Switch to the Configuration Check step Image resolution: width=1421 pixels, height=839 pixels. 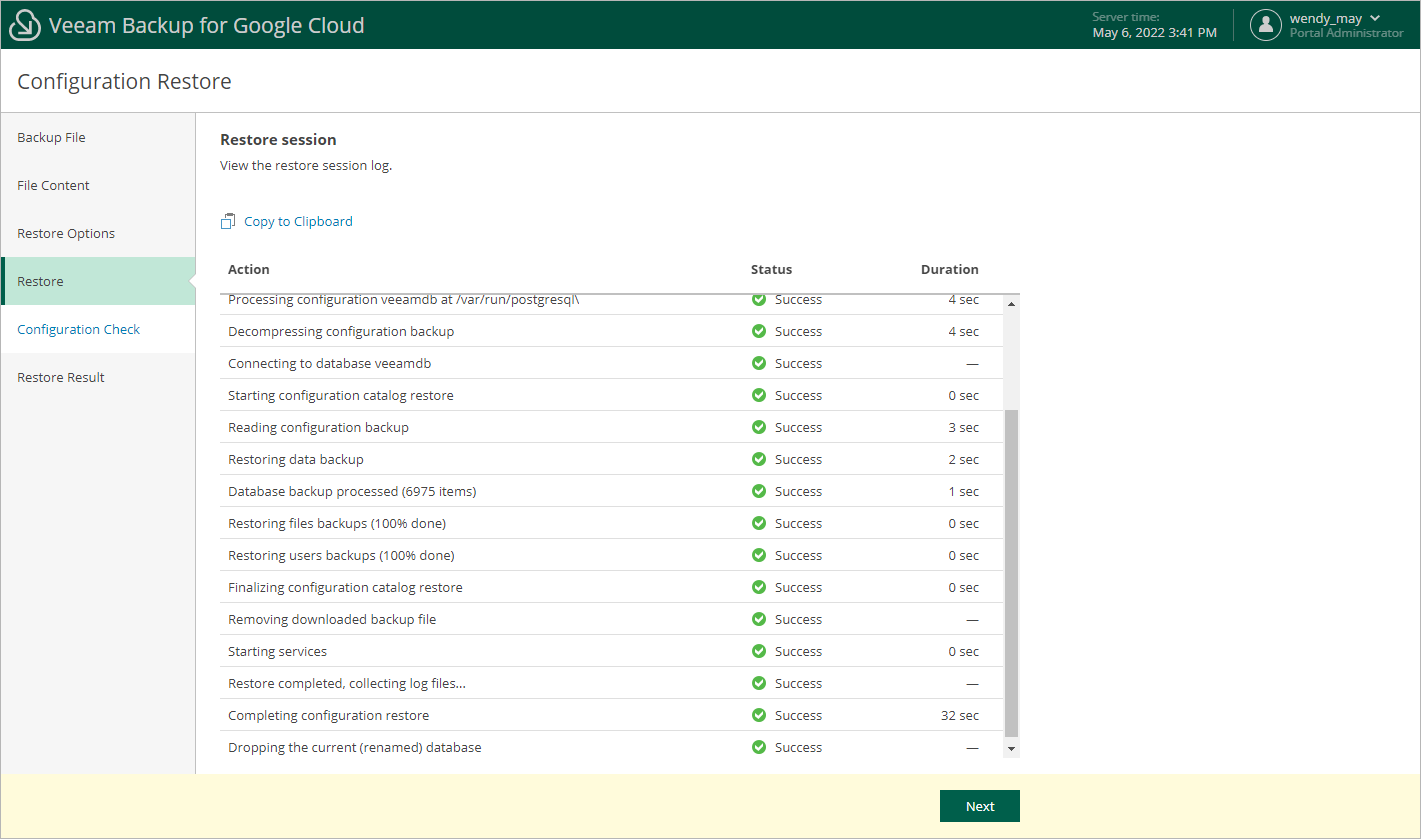78,329
